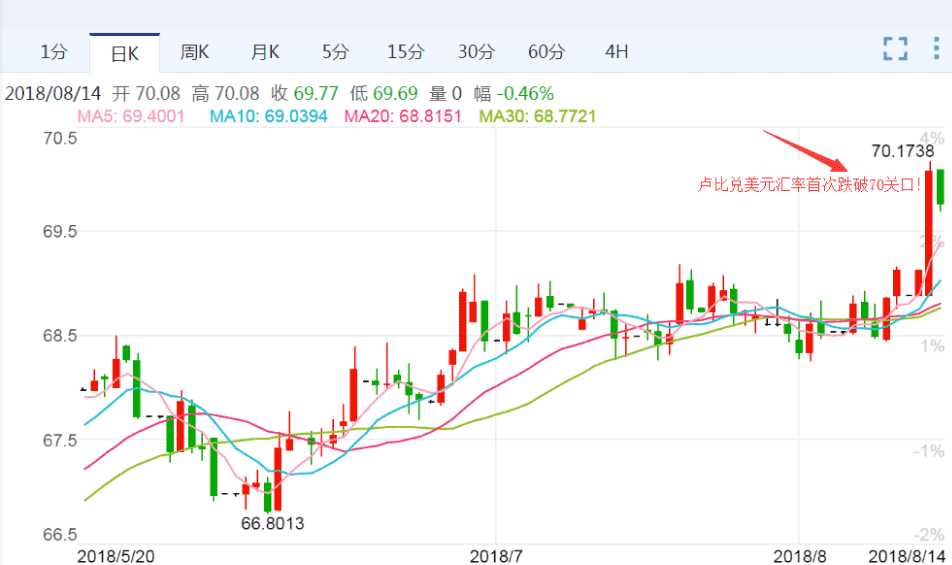The image size is (952, 565).
Task: Switch to the 1分 chart tab
Action: [54, 51]
